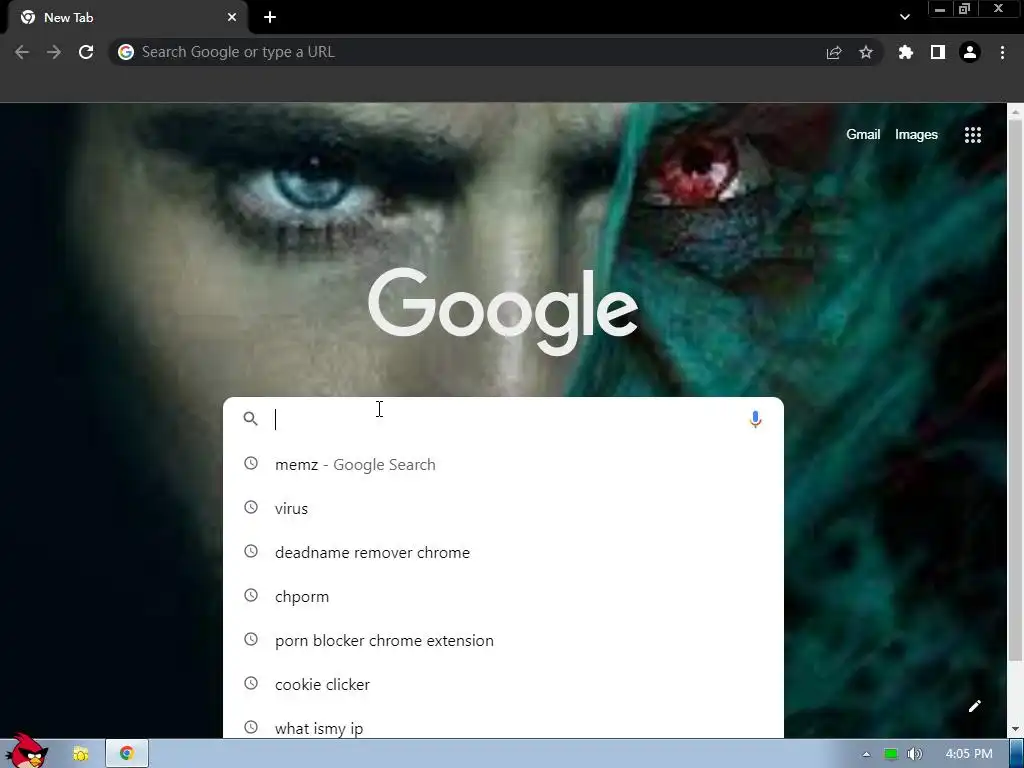Open the profile avatar icon
This screenshot has height=768, width=1024.
click(970, 52)
